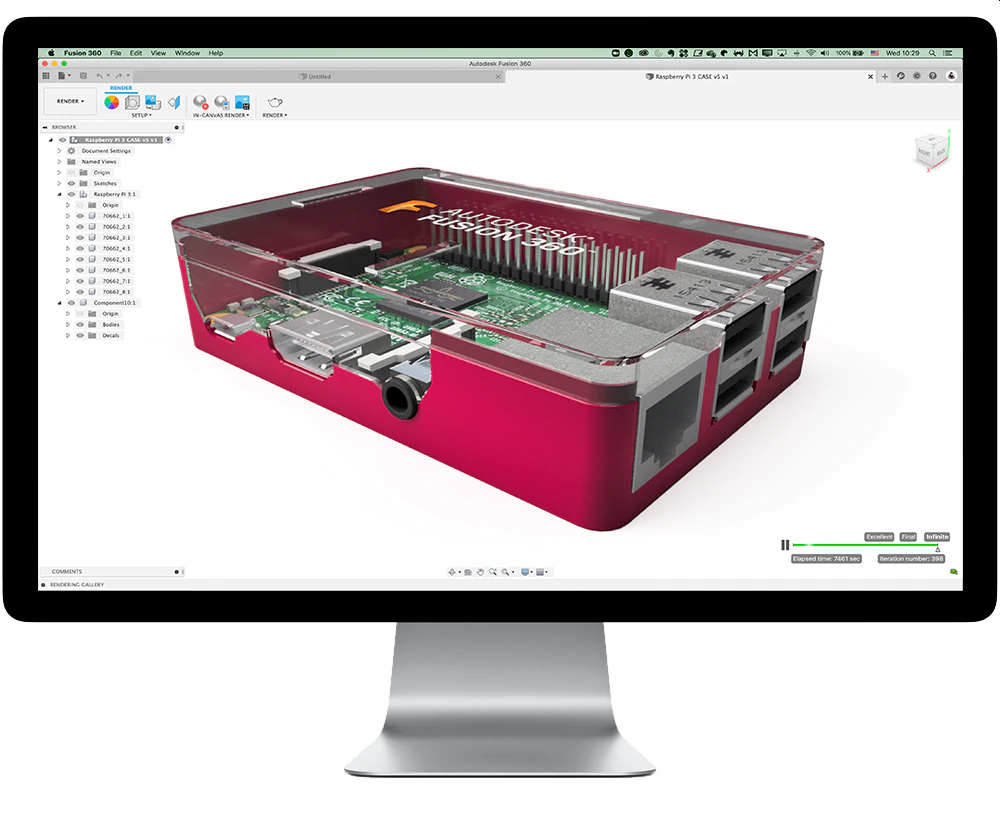The height and width of the screenshot is (826, 1000).
Task: Open the Window menu
Action: pos(188,54)
